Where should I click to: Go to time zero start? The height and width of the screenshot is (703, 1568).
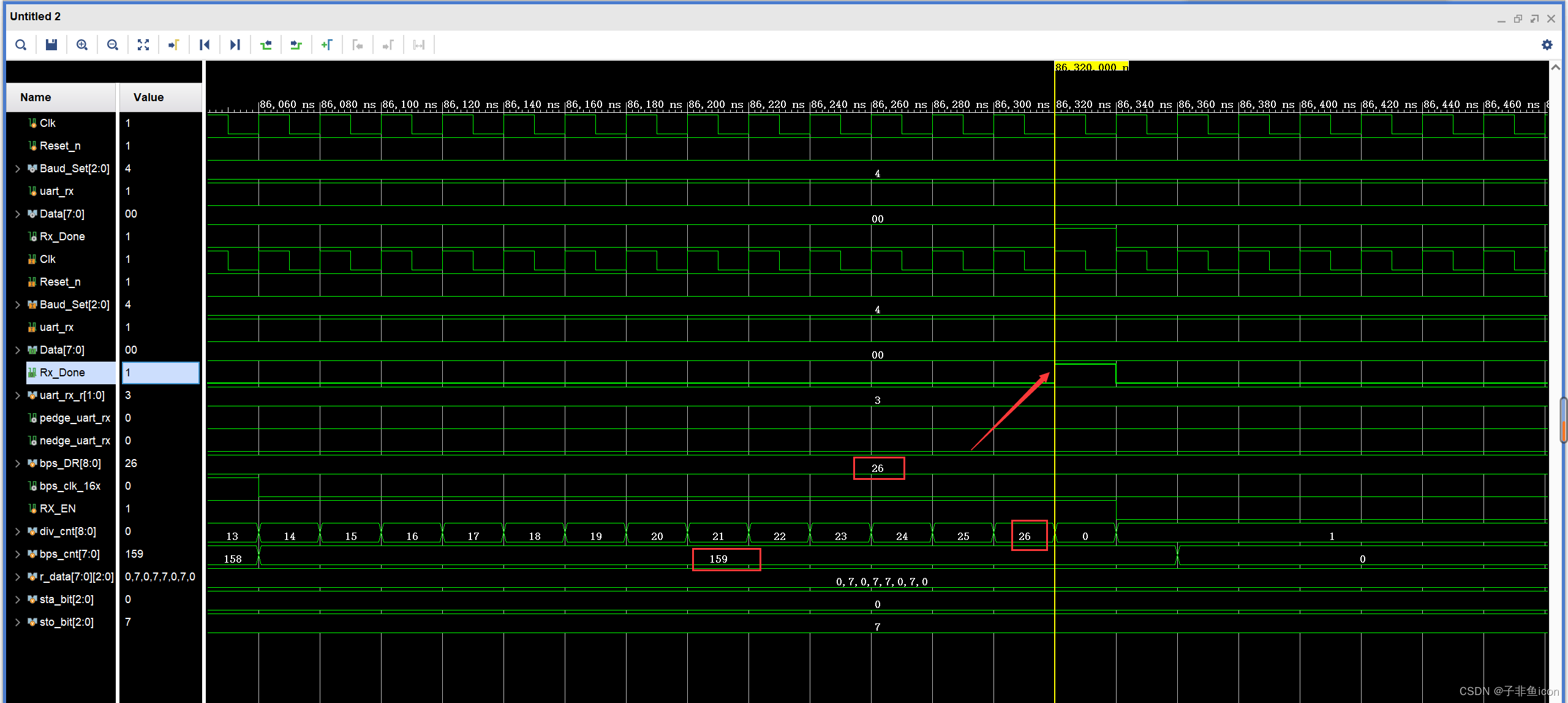pos(205,45)
